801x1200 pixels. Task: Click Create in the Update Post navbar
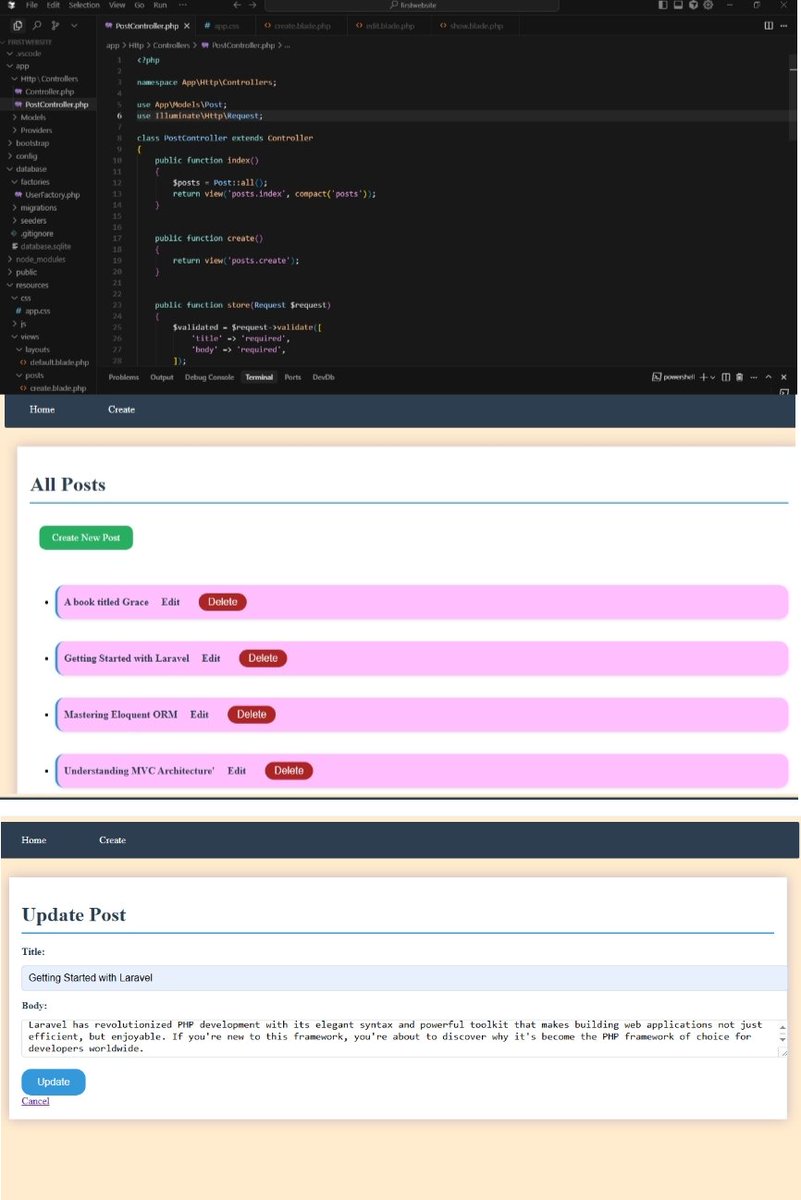pos(113,840)
